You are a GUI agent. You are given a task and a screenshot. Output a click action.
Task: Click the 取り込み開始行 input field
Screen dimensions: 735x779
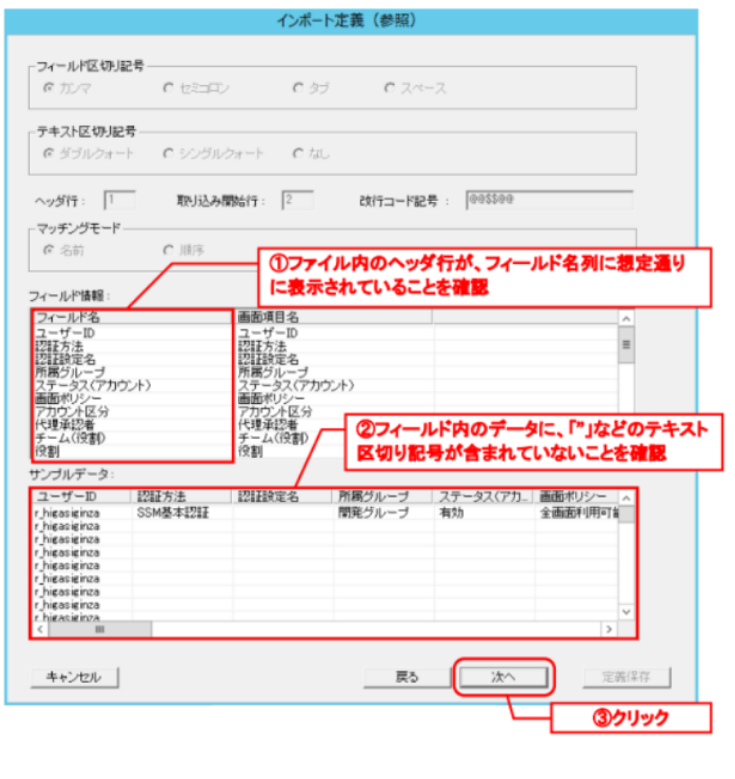298,200
